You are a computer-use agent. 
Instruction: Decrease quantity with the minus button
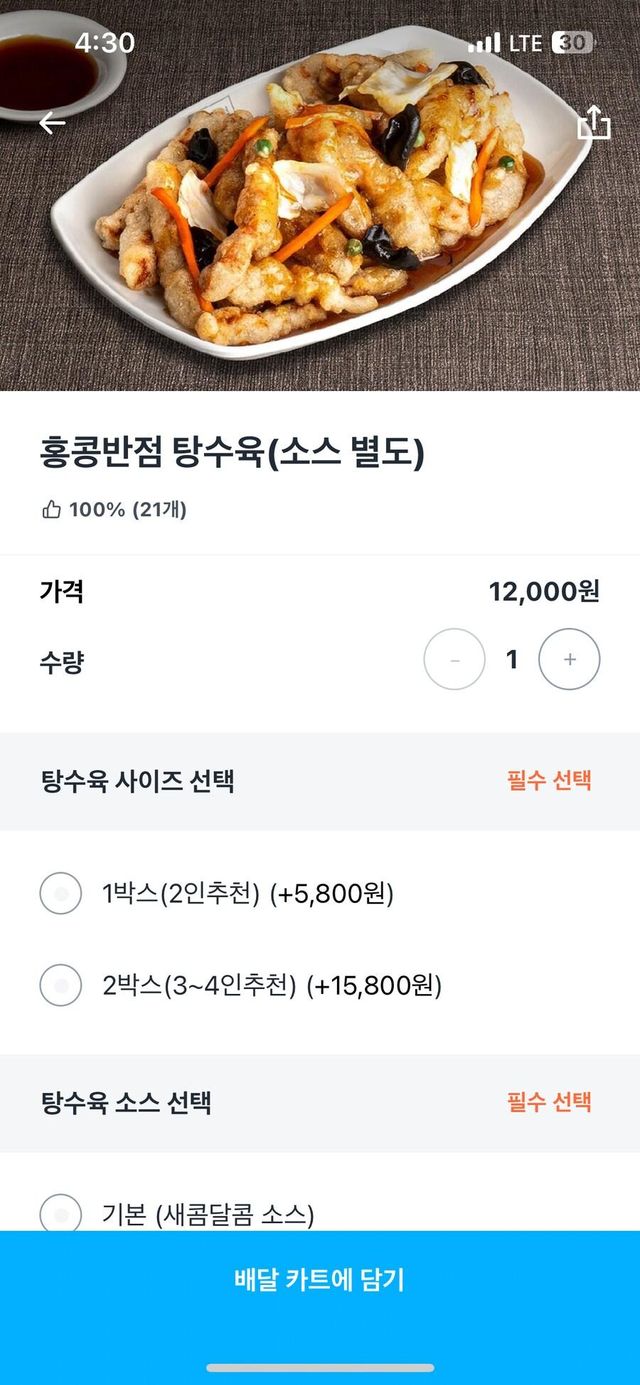[455, 660]
